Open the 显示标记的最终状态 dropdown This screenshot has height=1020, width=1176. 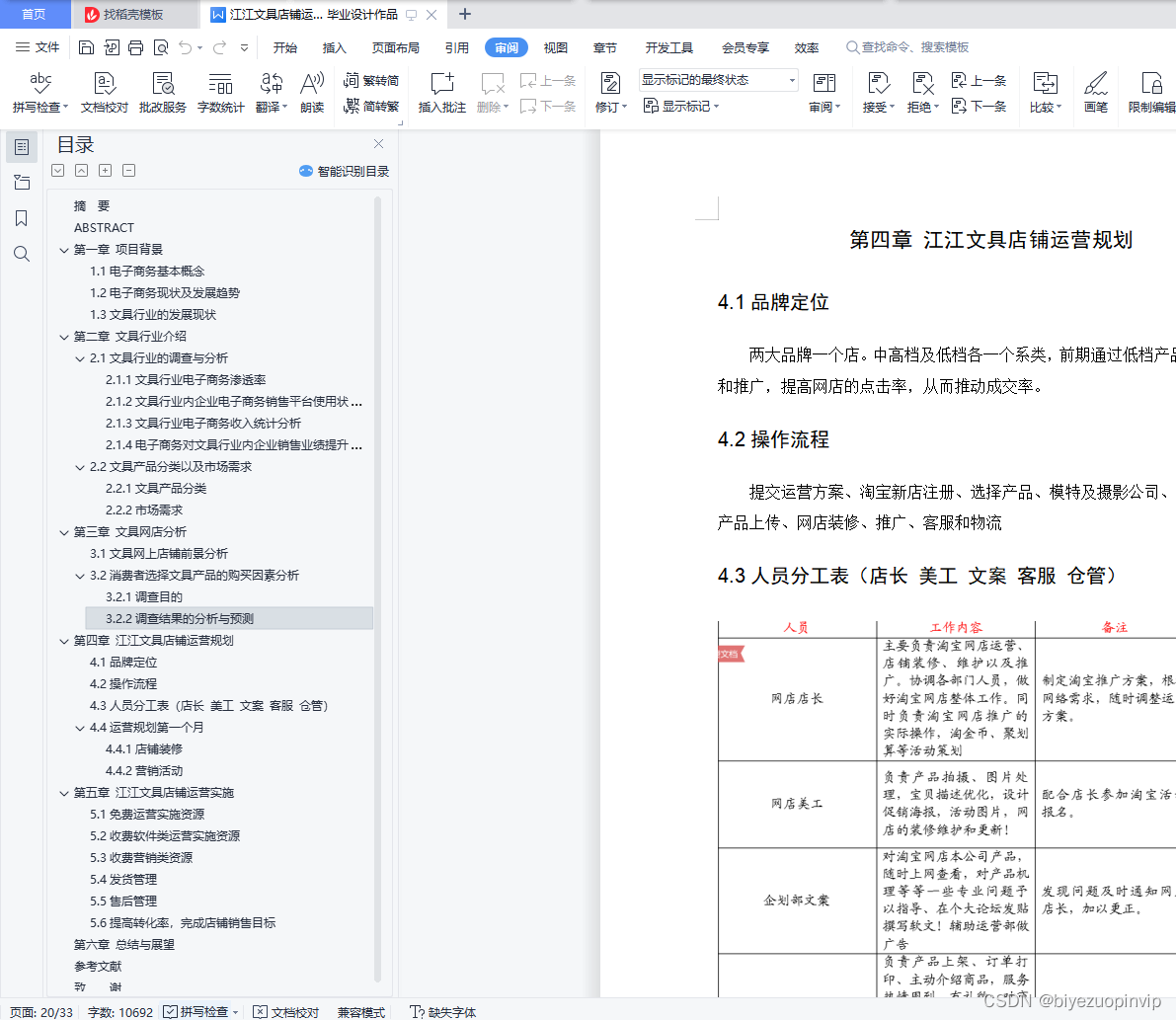pyautogui.click(x=719, y=80)
